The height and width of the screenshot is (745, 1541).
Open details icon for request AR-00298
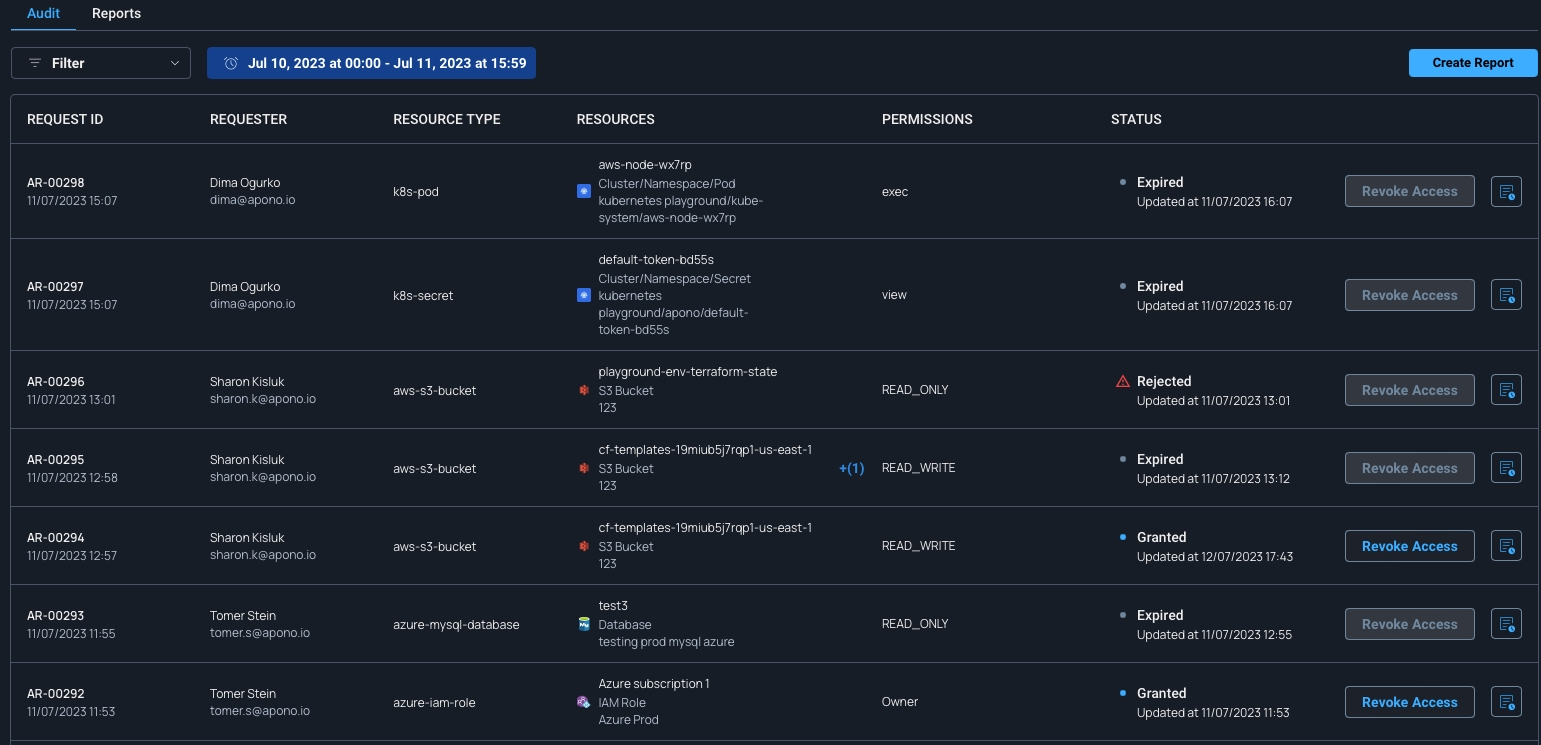tap(1506, 191)
